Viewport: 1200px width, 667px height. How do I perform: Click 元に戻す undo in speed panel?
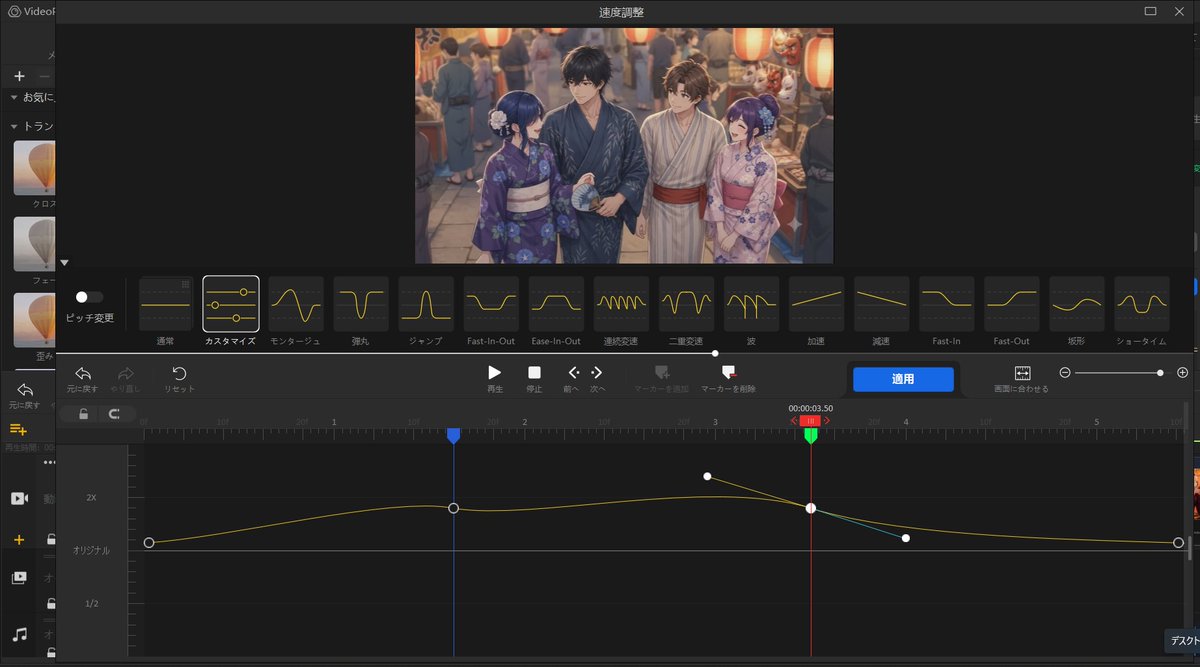tap(83, 373)
